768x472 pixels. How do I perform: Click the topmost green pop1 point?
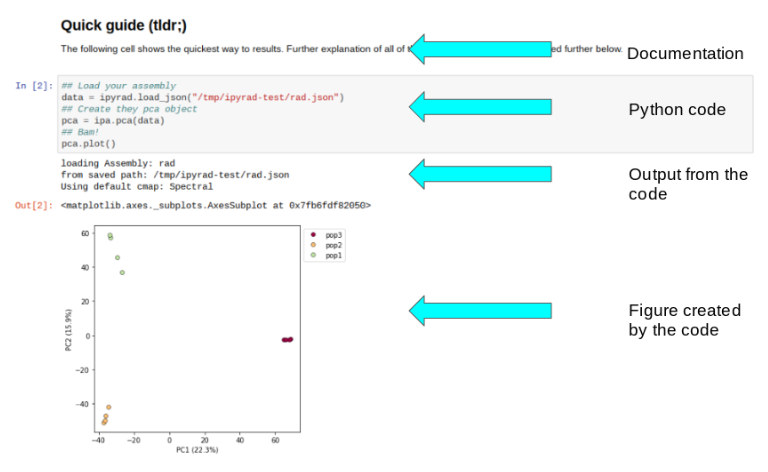[x=110, y=236]
